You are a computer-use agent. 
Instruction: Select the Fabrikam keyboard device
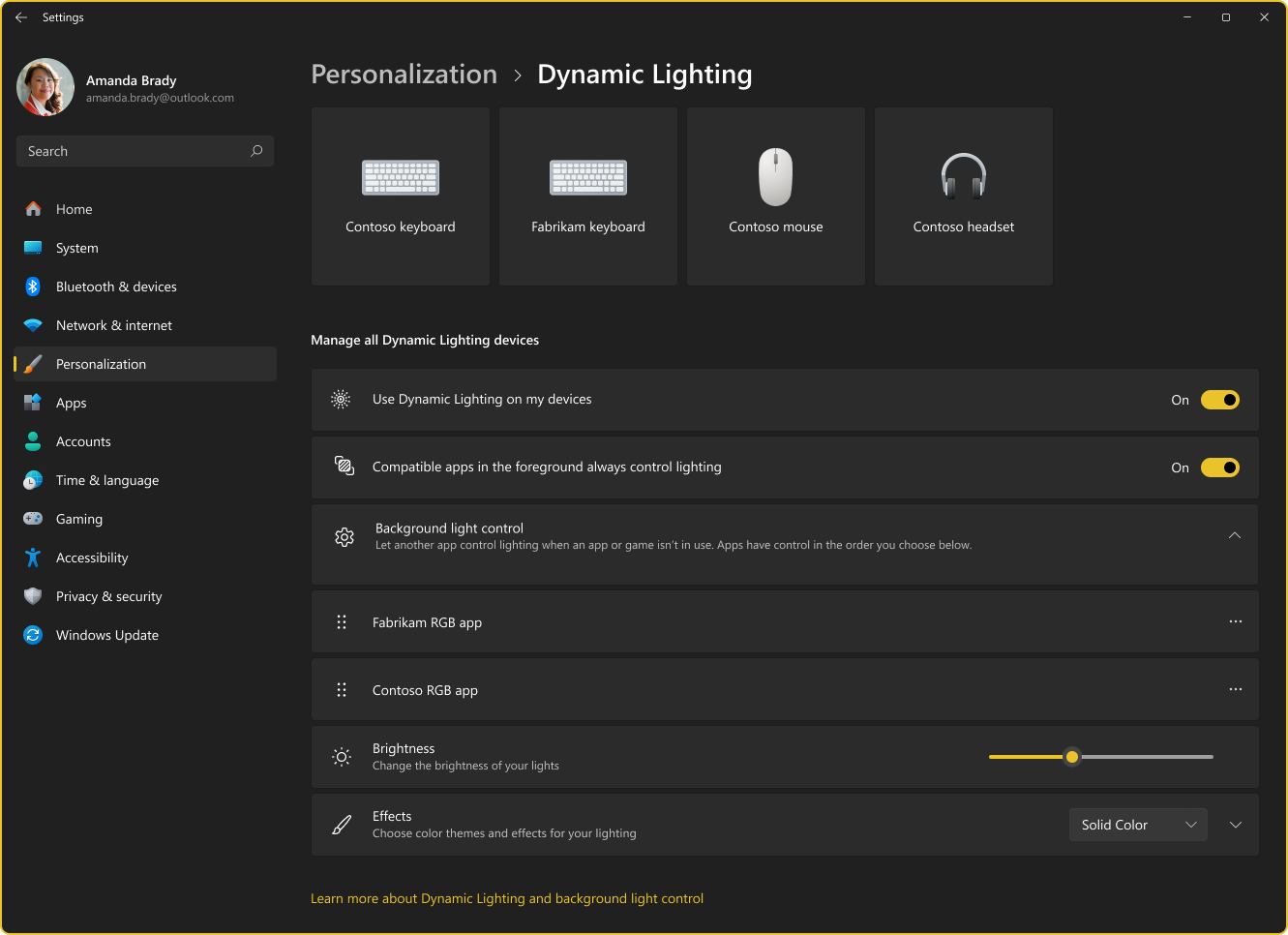click(x=587, y=196)
